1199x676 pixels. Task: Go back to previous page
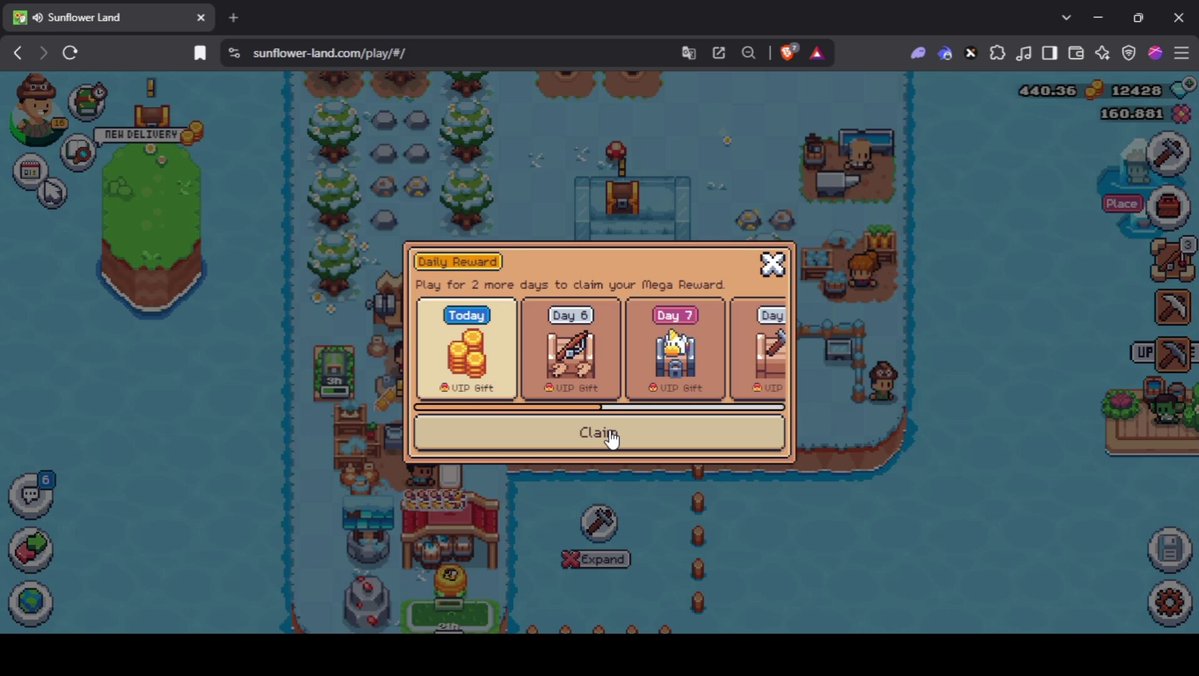18,53
